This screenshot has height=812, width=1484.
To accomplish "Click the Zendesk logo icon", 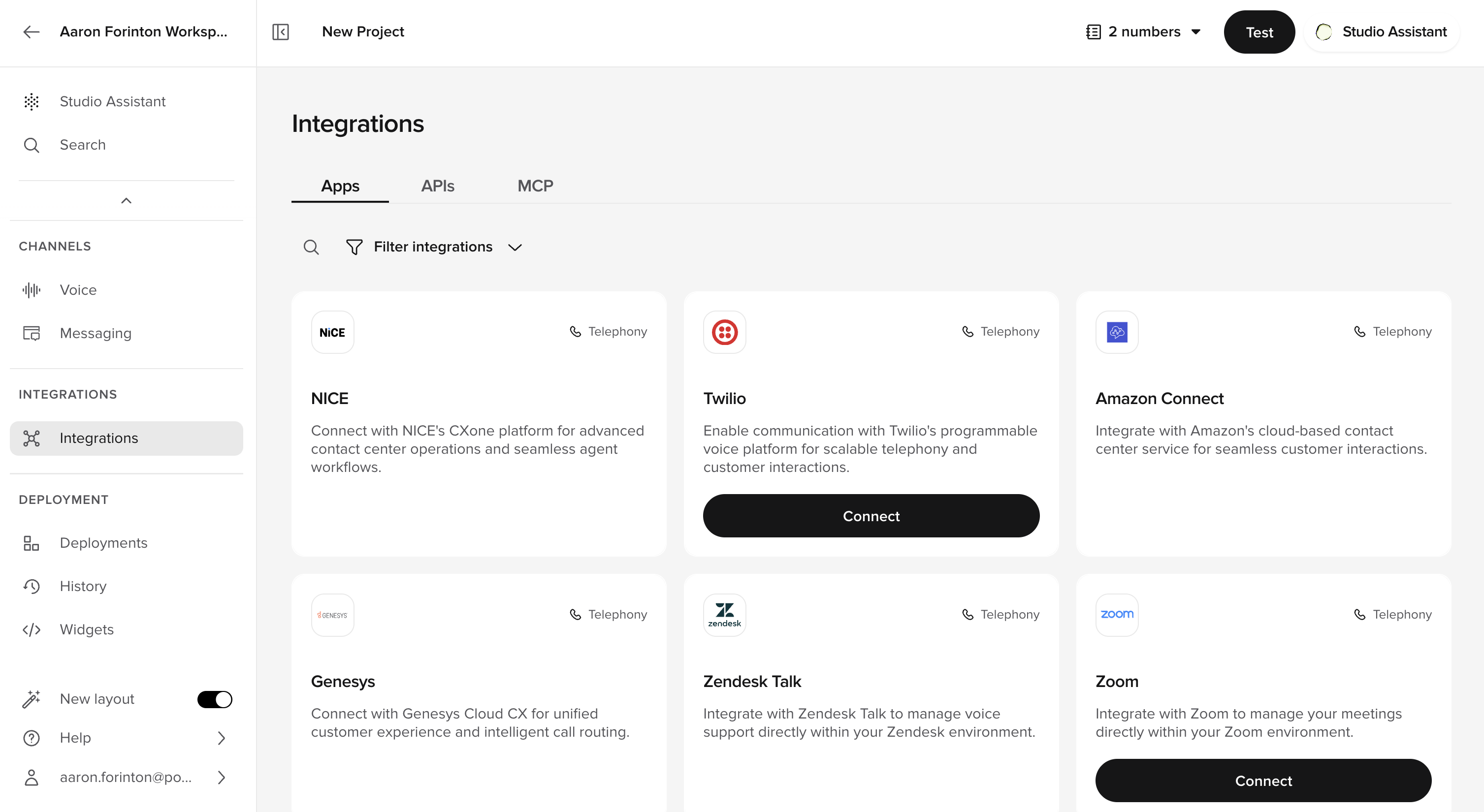I will pos(725,615).
